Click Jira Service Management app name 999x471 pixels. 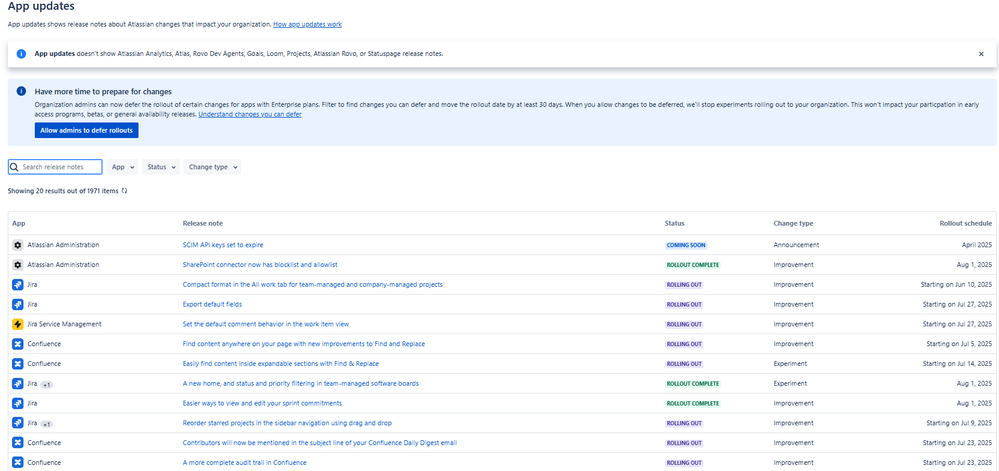(x=64, y=324)
